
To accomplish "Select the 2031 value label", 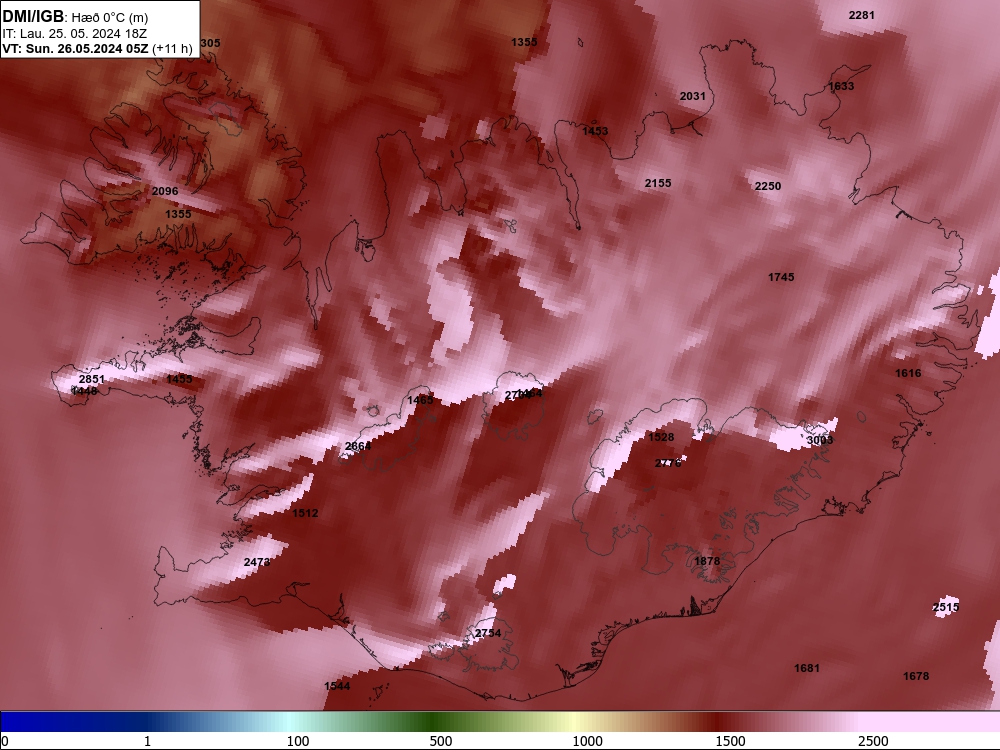I will pos(693,96).
